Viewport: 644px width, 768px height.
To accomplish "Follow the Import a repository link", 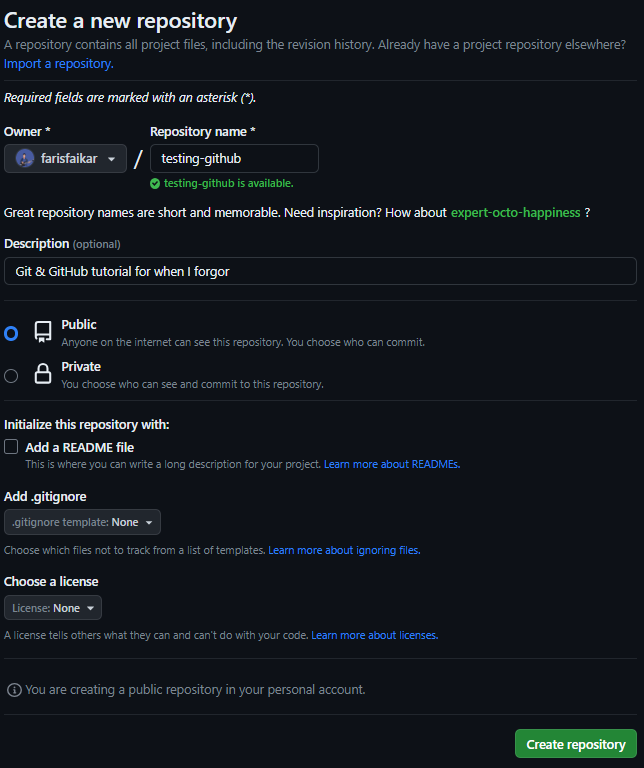I will coord(59,64).
